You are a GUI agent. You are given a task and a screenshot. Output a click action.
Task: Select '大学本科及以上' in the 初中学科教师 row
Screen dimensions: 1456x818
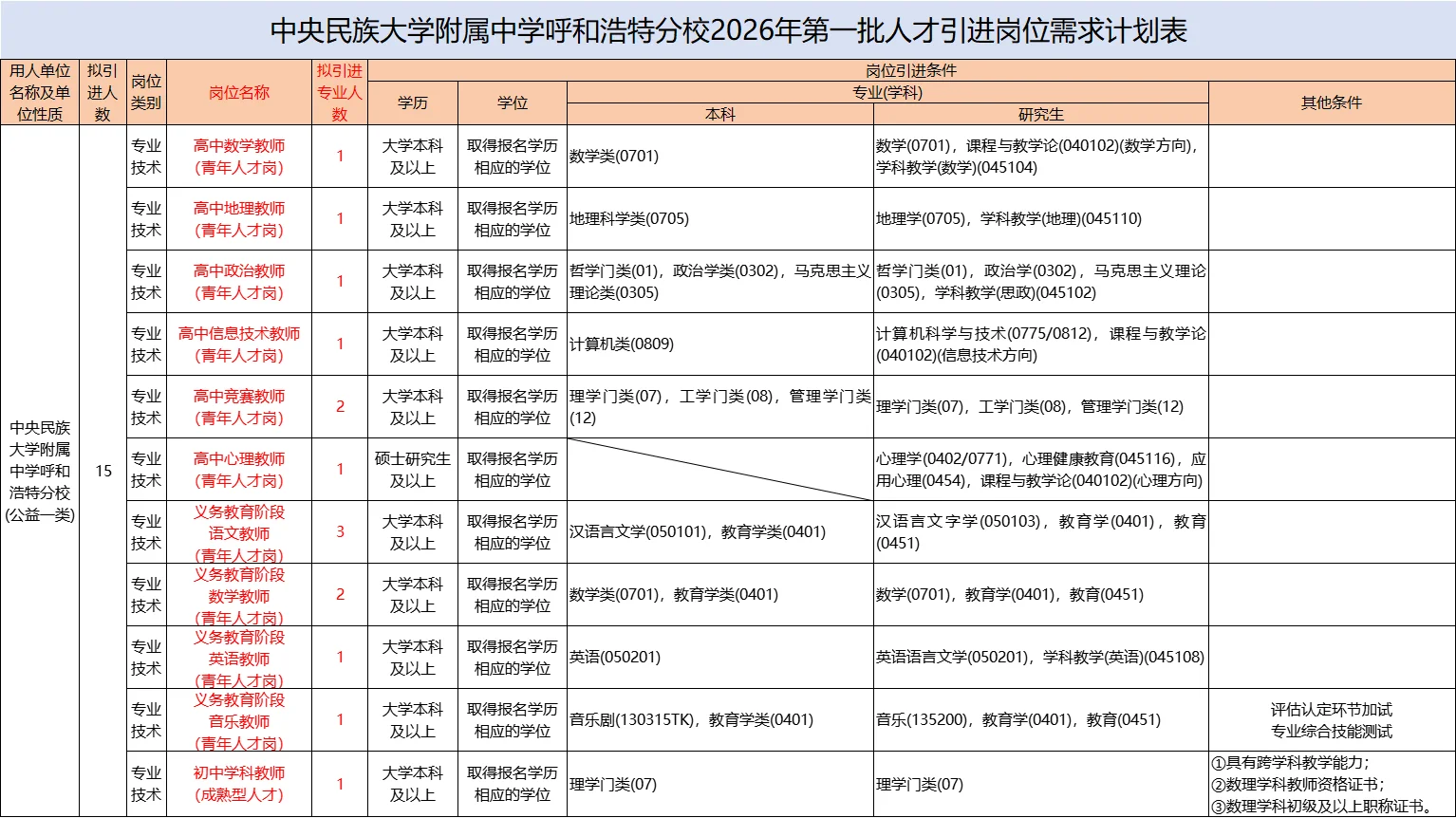(x=413, y=784)
